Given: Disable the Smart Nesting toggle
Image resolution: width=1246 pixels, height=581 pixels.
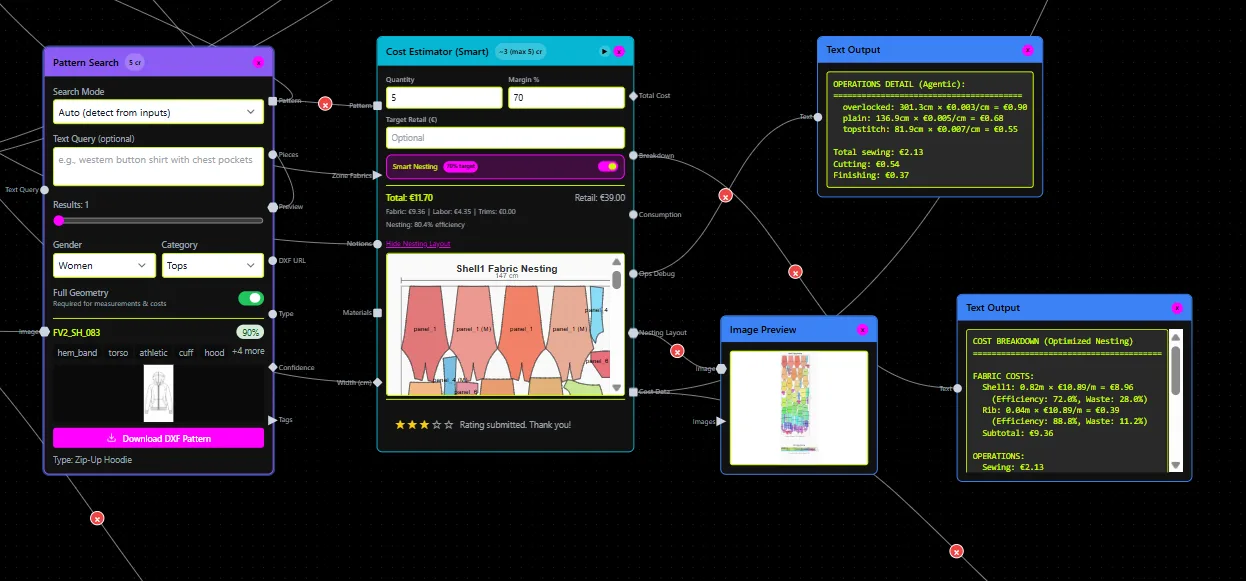Looking at the screenshot, I should tap(607, 167).
